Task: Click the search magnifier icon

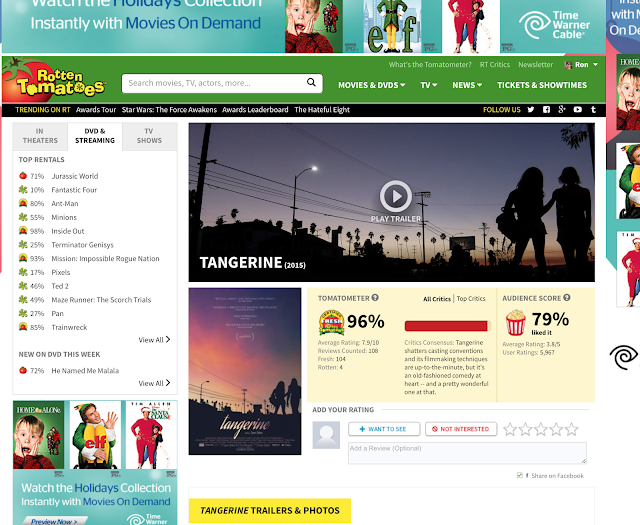Action: [x=311, y=82]
